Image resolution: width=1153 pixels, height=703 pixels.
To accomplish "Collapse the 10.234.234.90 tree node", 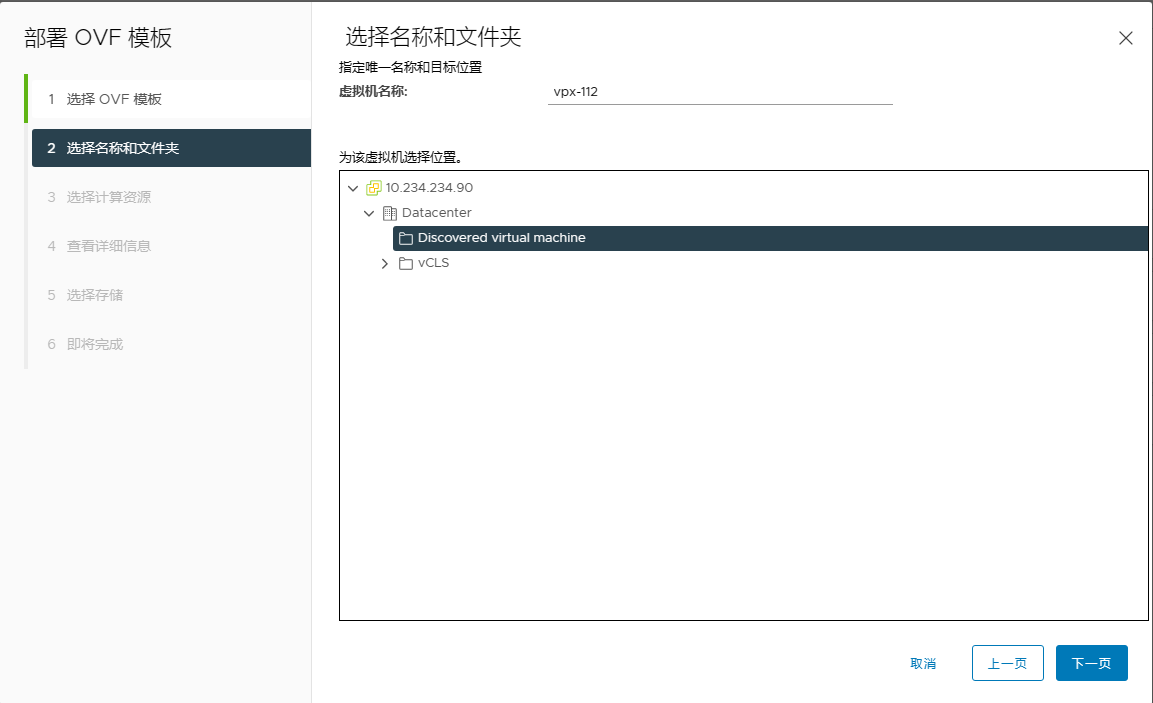I will (x=352, y=187).
